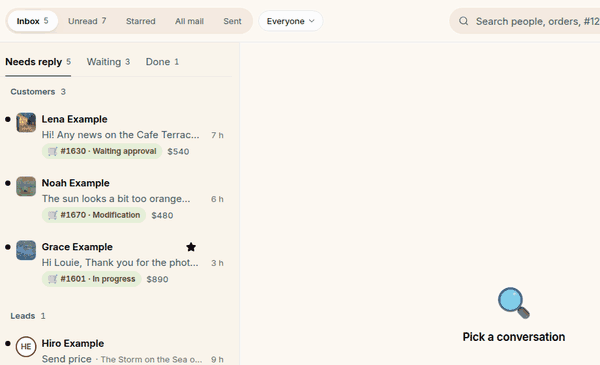600x365 pixels.
Task: Open the Grace Example conversation name
Action: tap(77, 247)
